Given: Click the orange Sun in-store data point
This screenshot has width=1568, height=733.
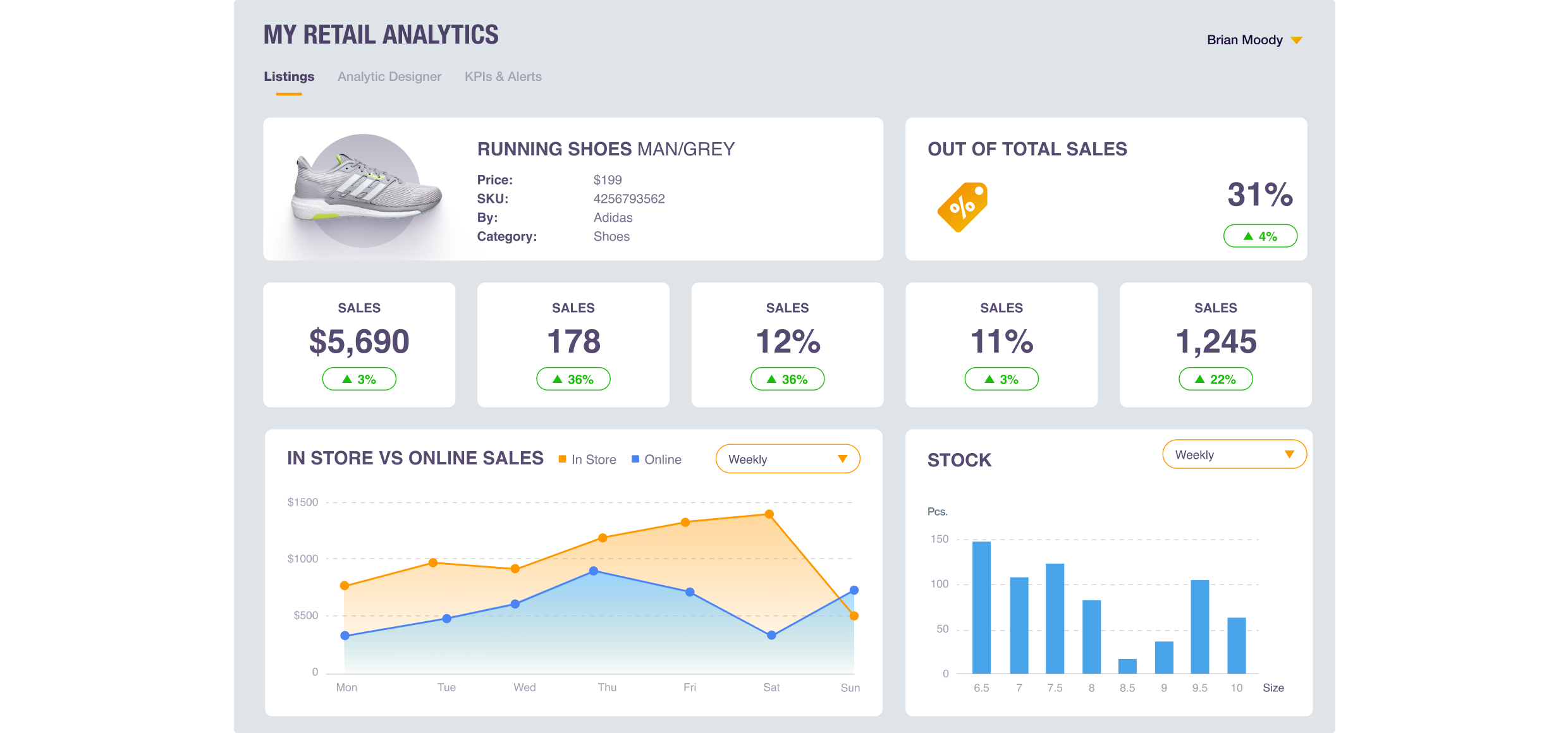Looking at the screenshot, I should coord(854,615).
